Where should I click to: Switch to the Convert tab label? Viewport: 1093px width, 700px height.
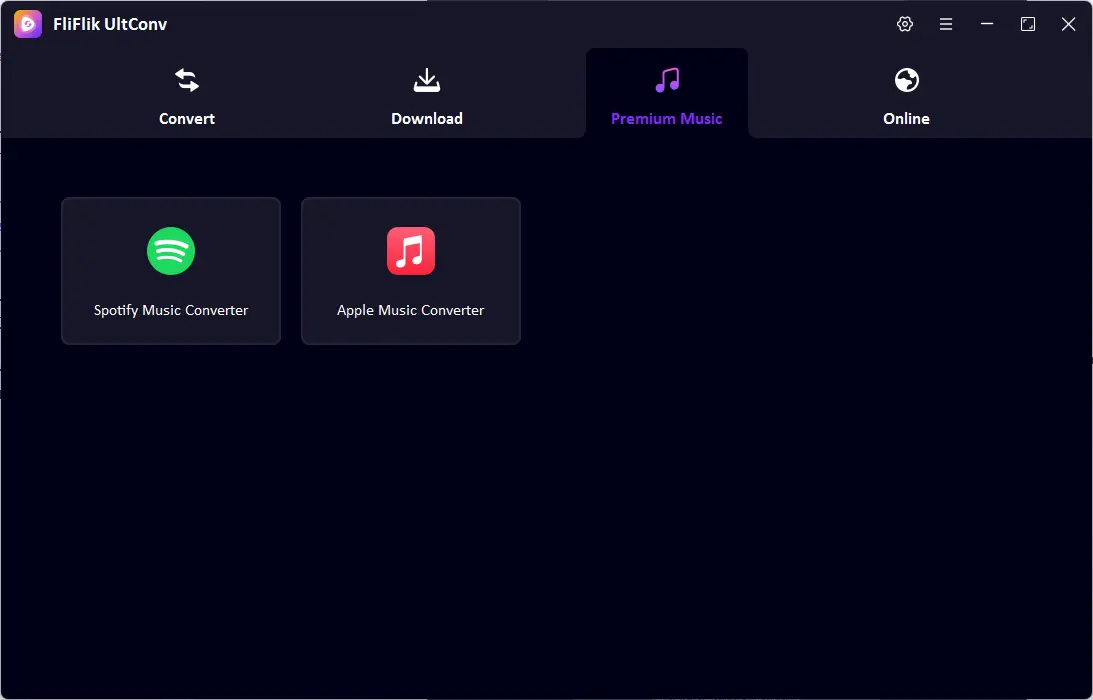click(x=187, y=118)
